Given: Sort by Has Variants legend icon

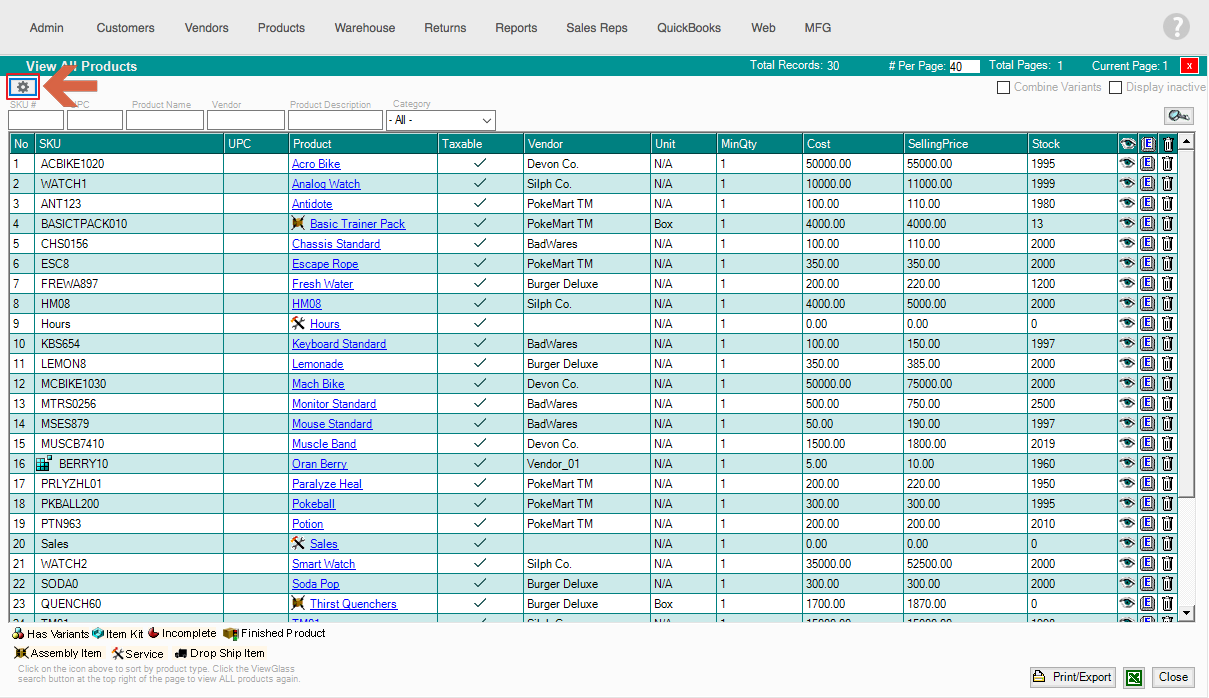Looking at the screenshot, I should [x=19, y=633].
